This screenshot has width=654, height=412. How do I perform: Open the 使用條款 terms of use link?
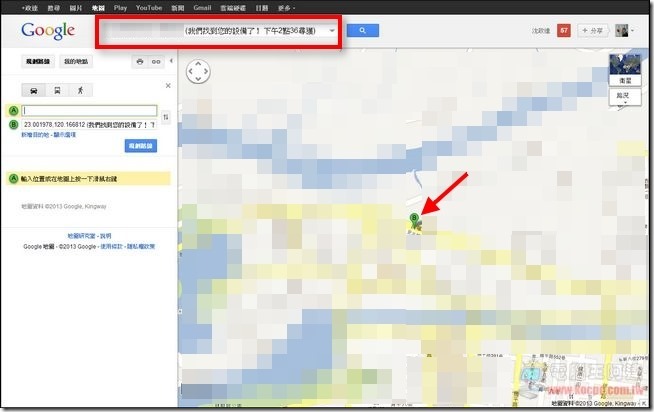tap(111, 246)
